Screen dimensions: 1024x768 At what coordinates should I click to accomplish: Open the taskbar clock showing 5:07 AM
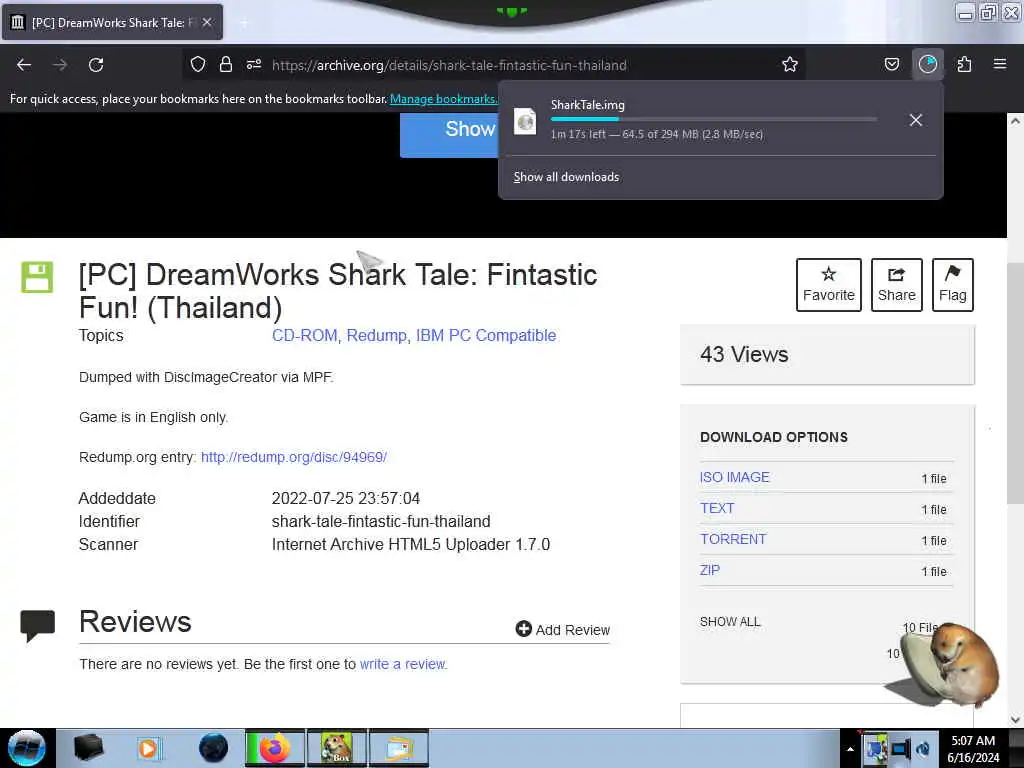(x=973, y=749)
